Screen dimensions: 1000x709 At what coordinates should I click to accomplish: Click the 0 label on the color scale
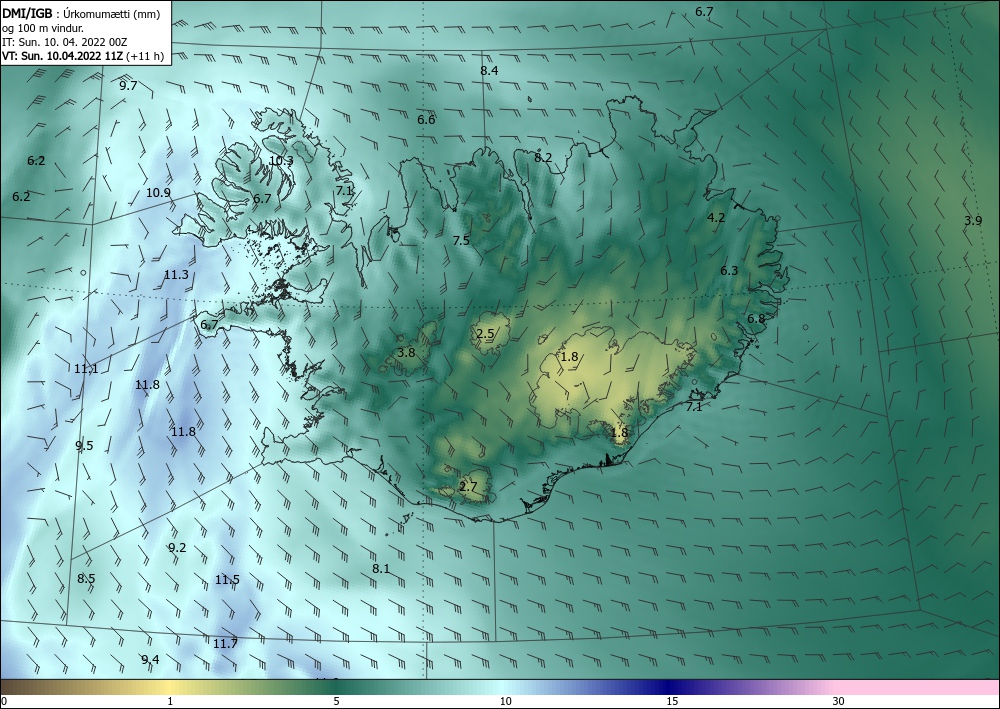click(x=4, y=701)
